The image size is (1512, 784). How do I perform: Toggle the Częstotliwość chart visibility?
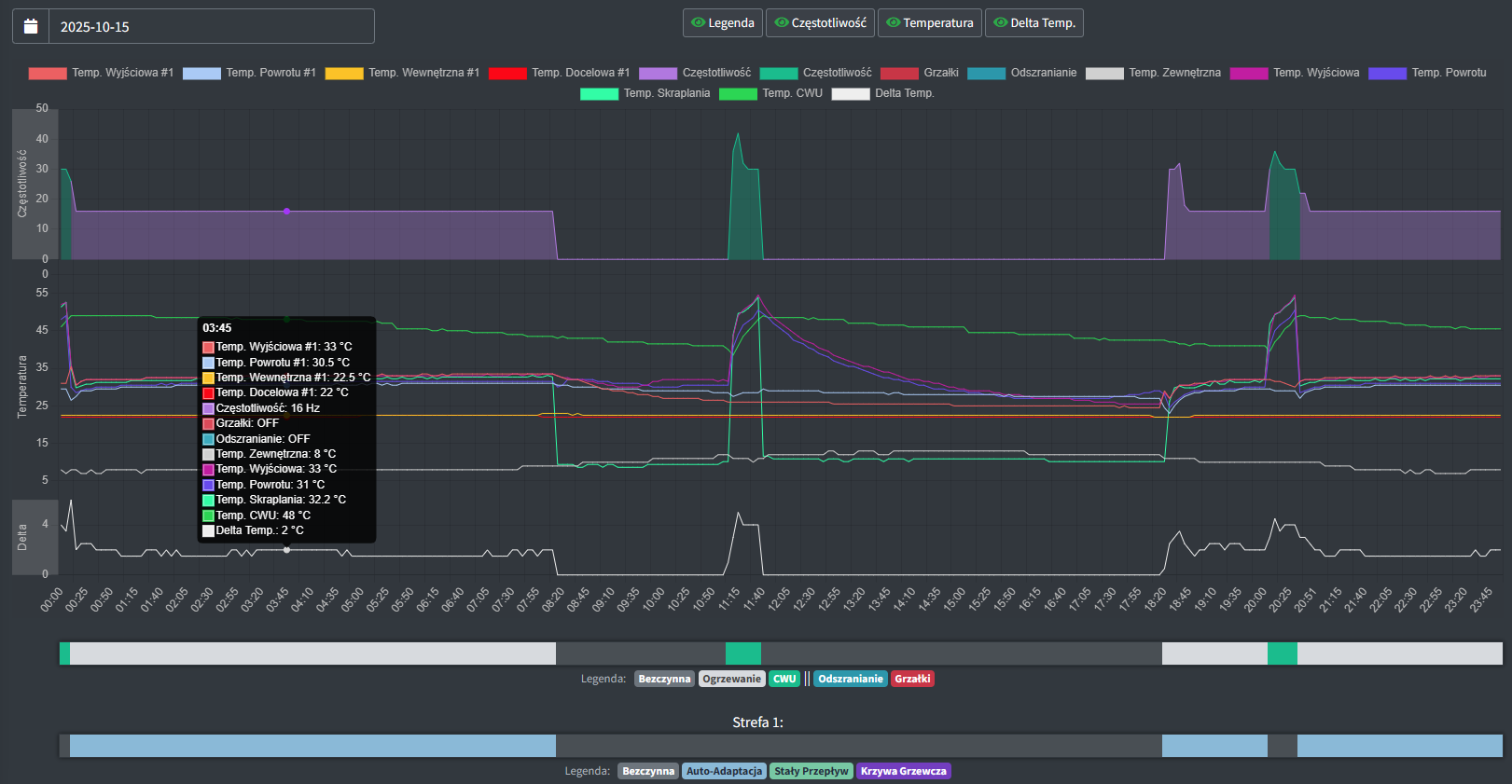(x=820, y=23)
